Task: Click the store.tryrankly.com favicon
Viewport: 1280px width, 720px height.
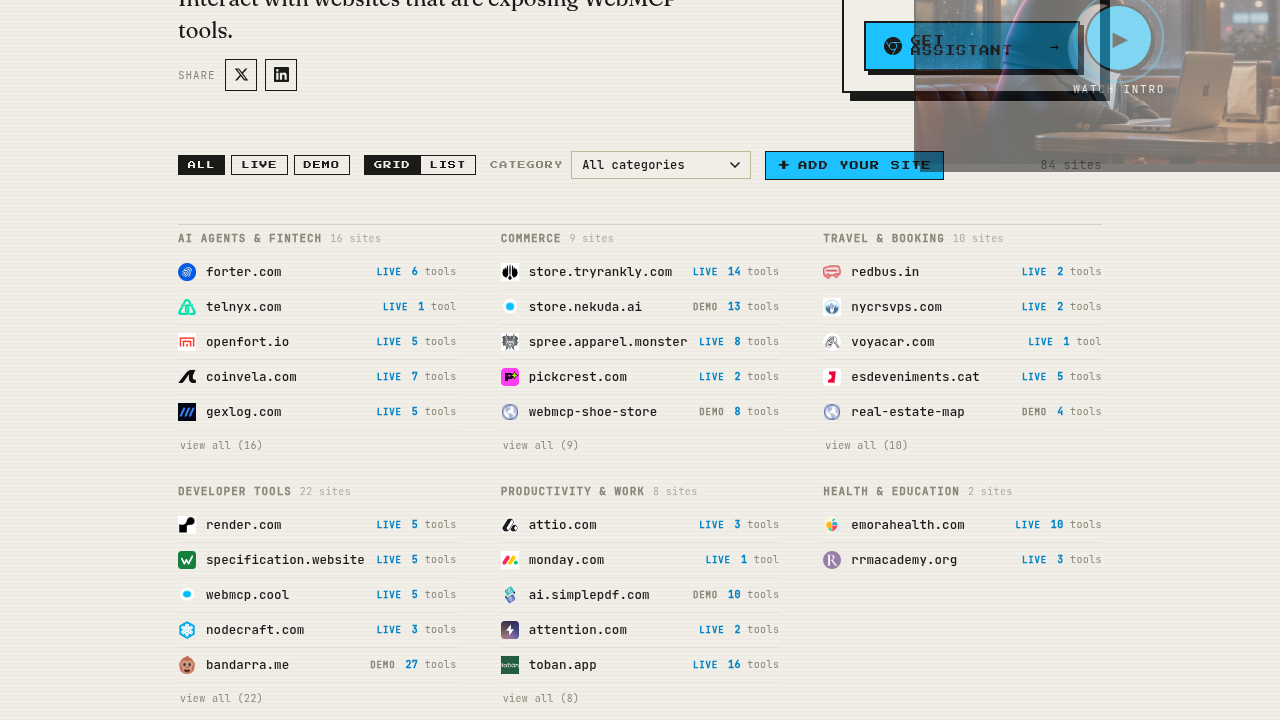Action: (x=510, y=272)
